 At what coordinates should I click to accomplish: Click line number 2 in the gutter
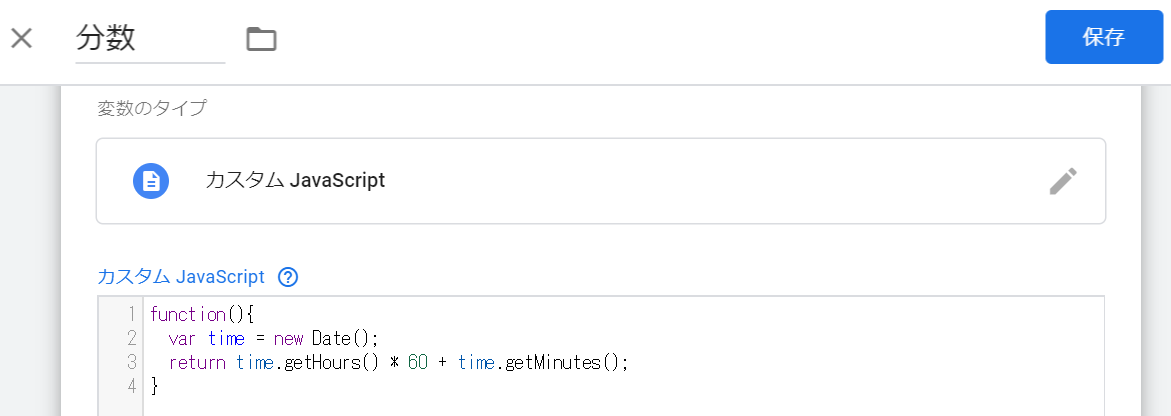click(131, 338)
